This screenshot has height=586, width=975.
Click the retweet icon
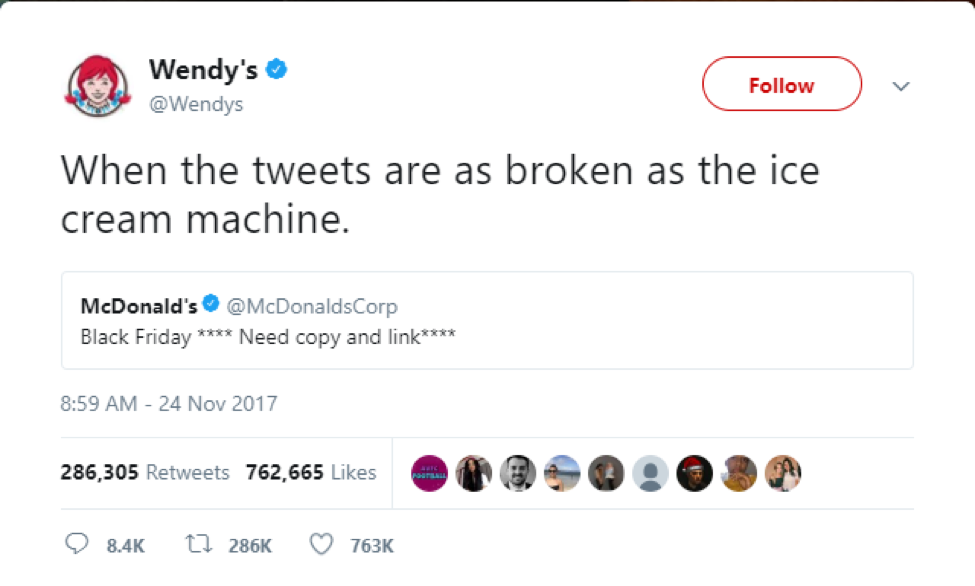click(x=197, y=545)
